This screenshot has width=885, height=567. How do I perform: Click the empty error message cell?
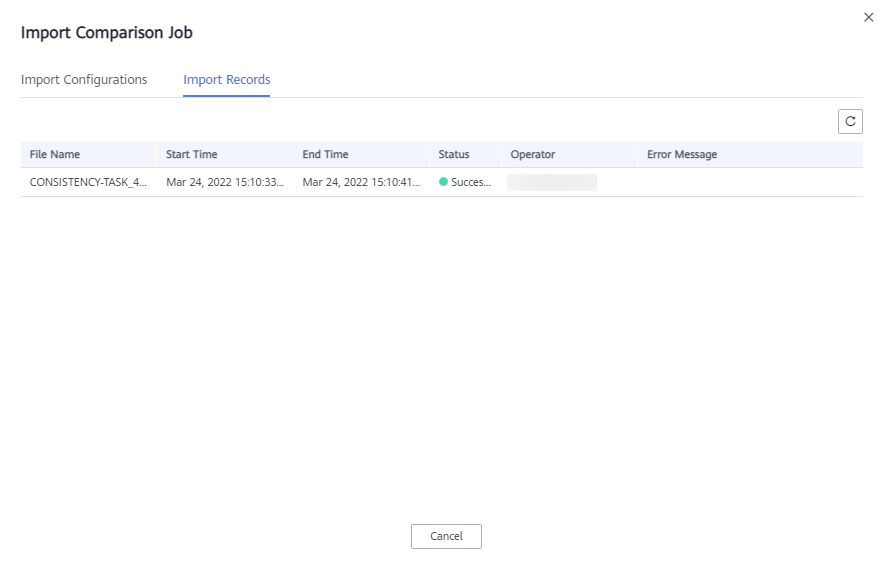pos(750,182)
